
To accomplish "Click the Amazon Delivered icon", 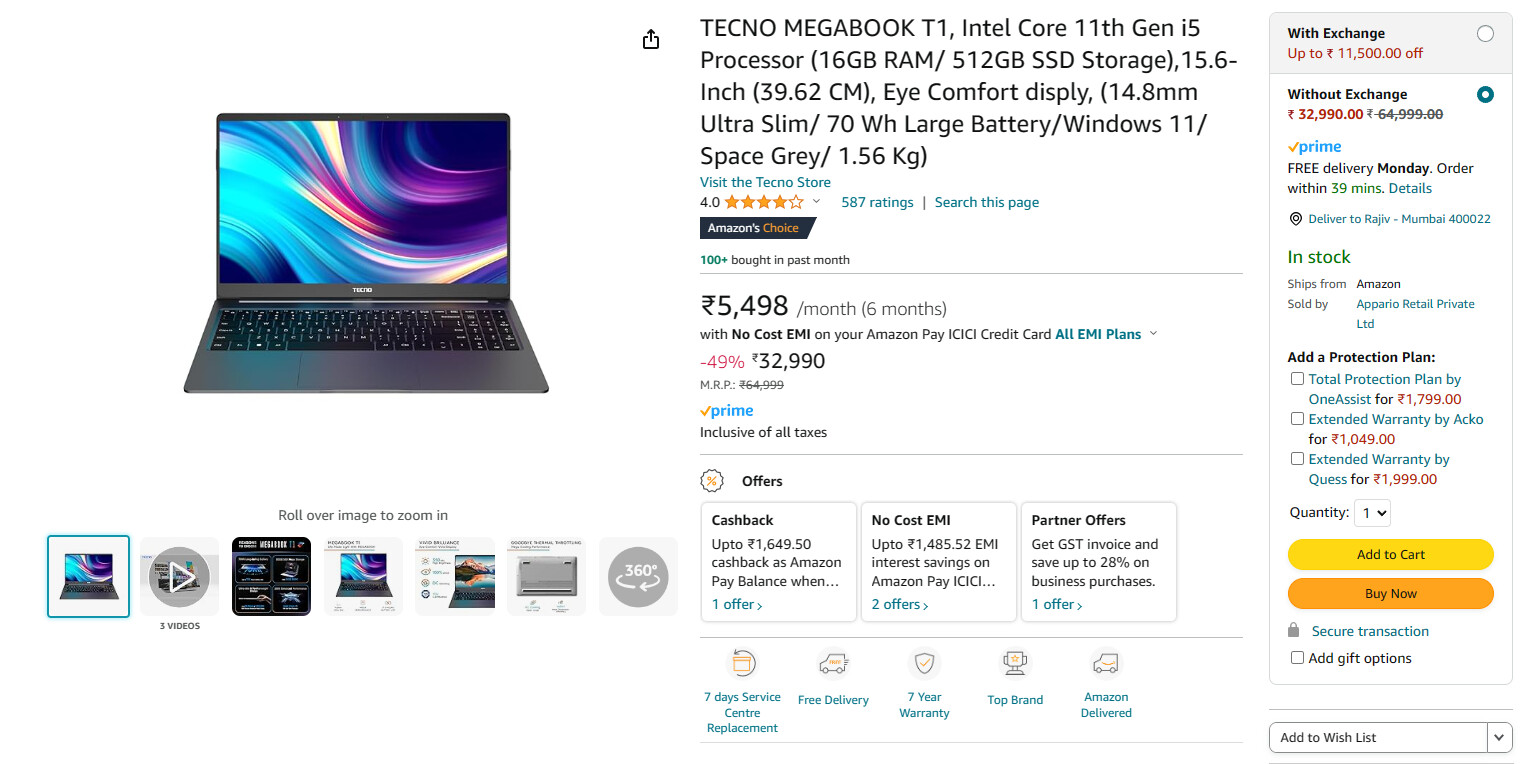I will (1106, 663).
